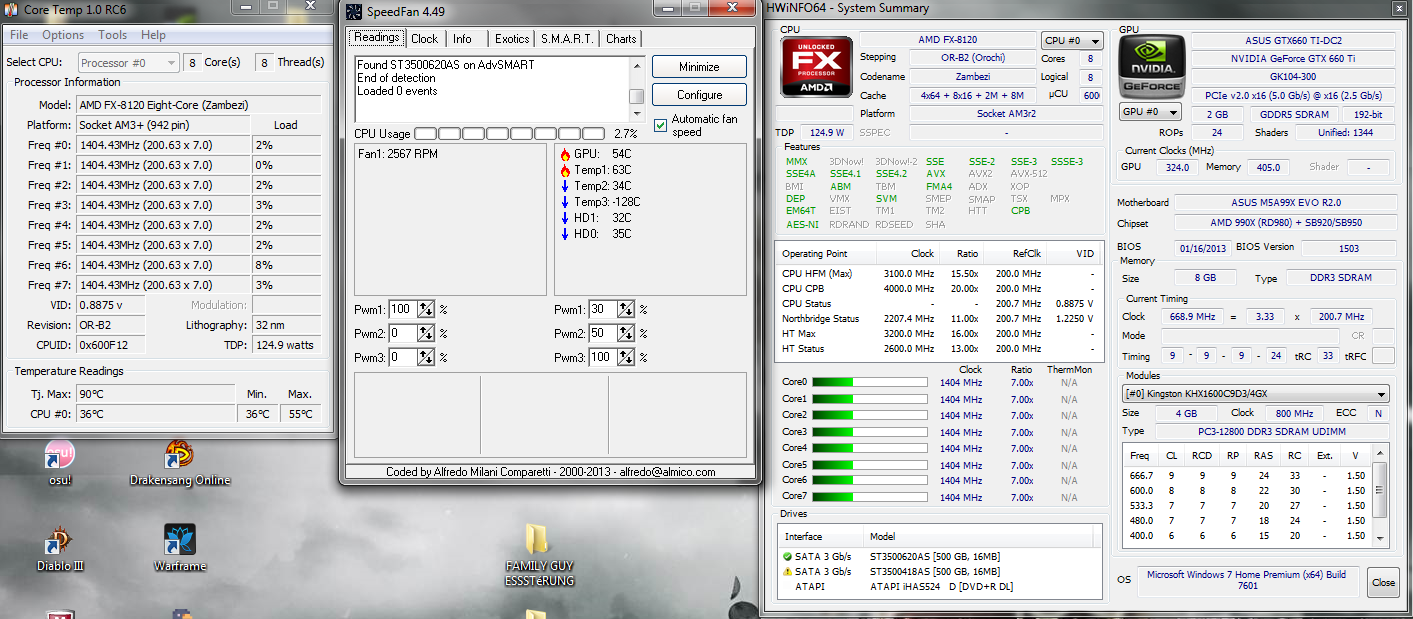Click the NVIDIA GeForce logo in HWiNFO64

1150,66
